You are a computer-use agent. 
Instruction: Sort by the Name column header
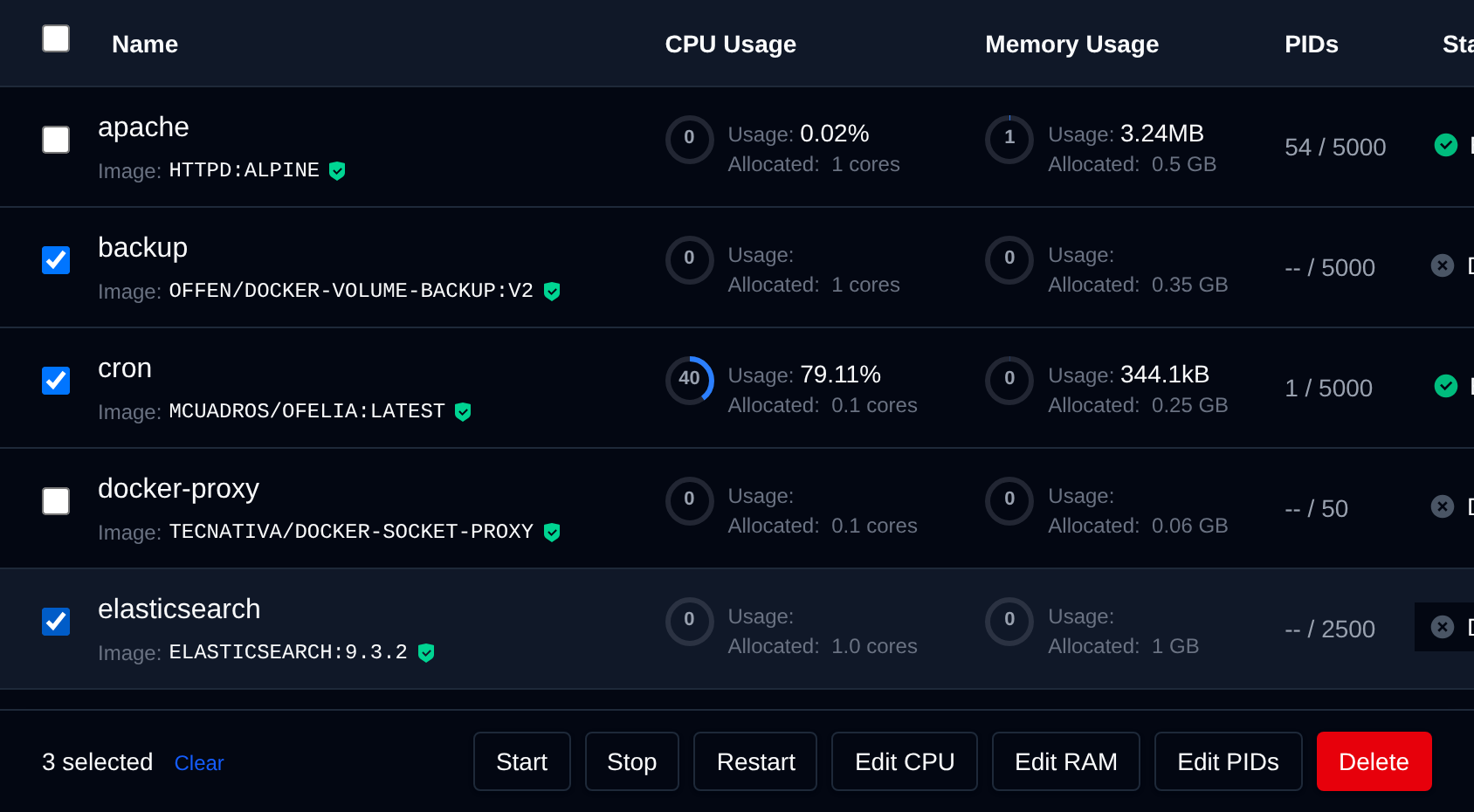pyautogui.click(x=145, y=45)
